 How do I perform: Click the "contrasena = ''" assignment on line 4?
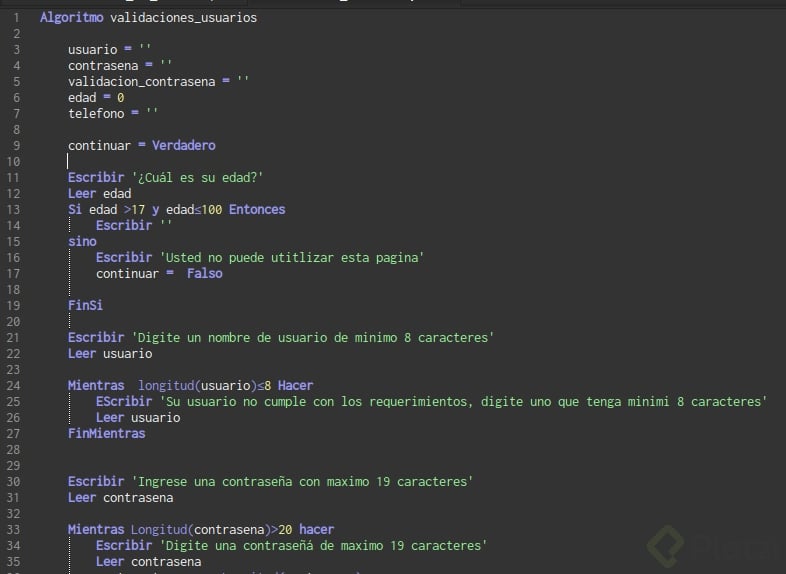pos(120,66)
